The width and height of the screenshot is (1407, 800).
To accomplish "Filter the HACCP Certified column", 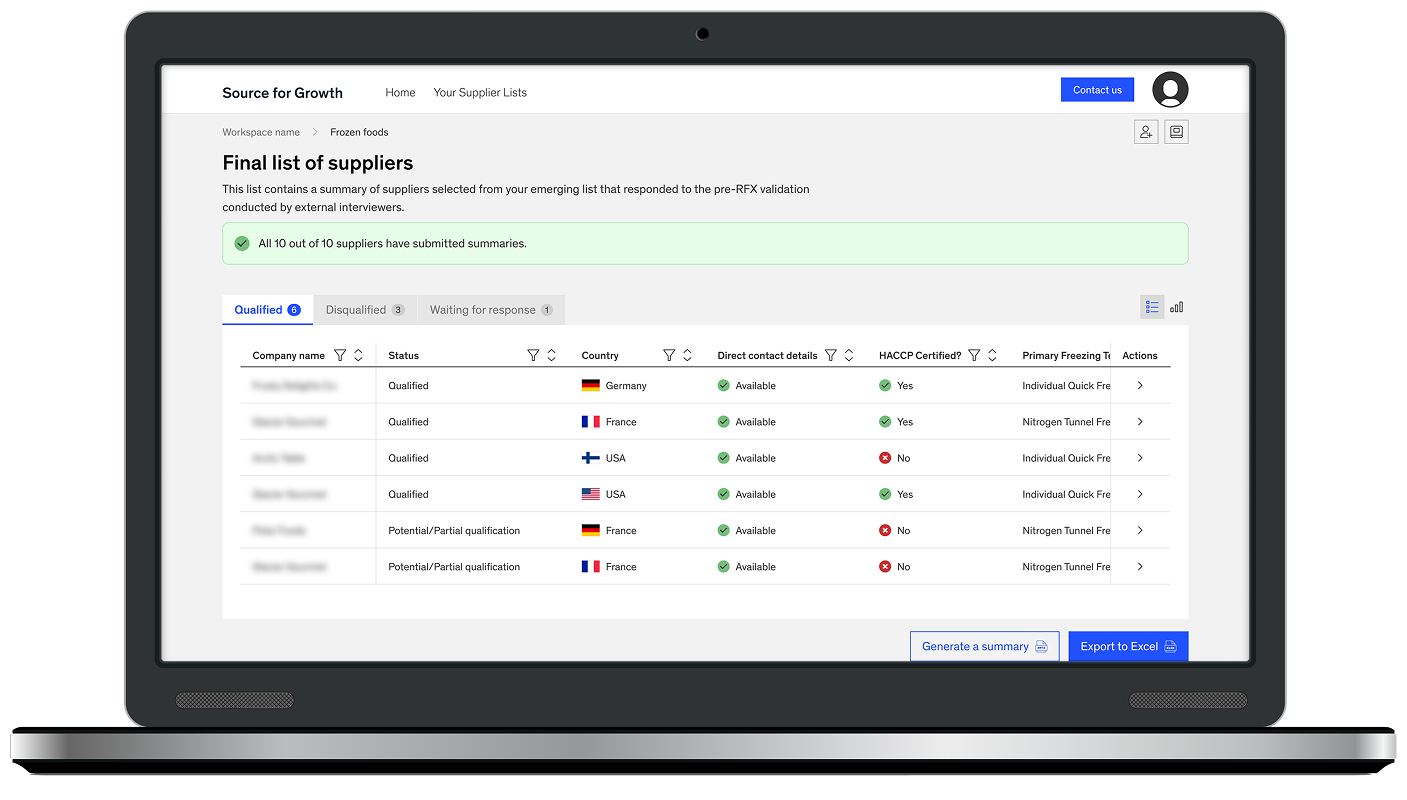I will click(974, 355).
